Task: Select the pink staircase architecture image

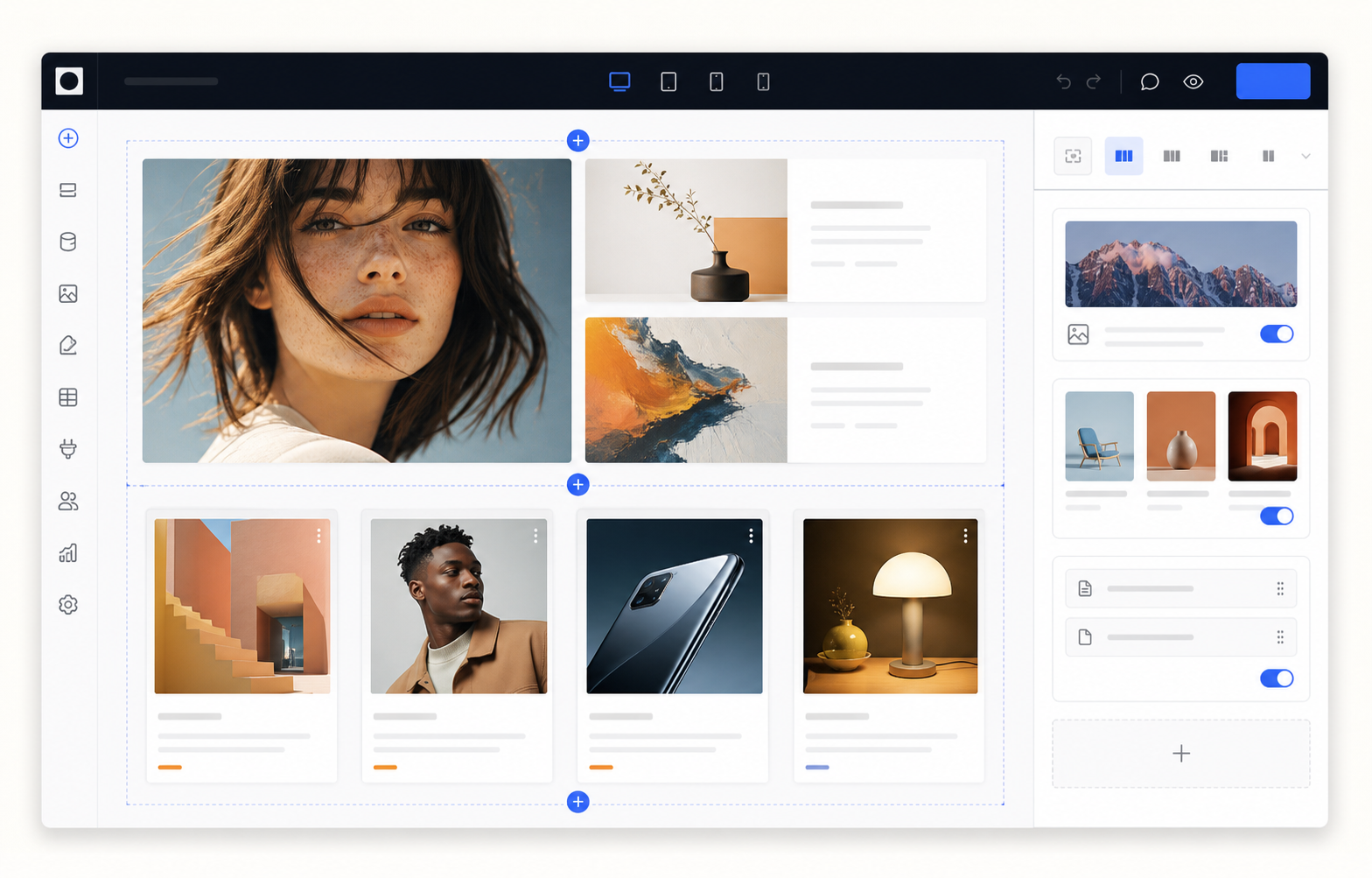Action: tap(242, 606)
